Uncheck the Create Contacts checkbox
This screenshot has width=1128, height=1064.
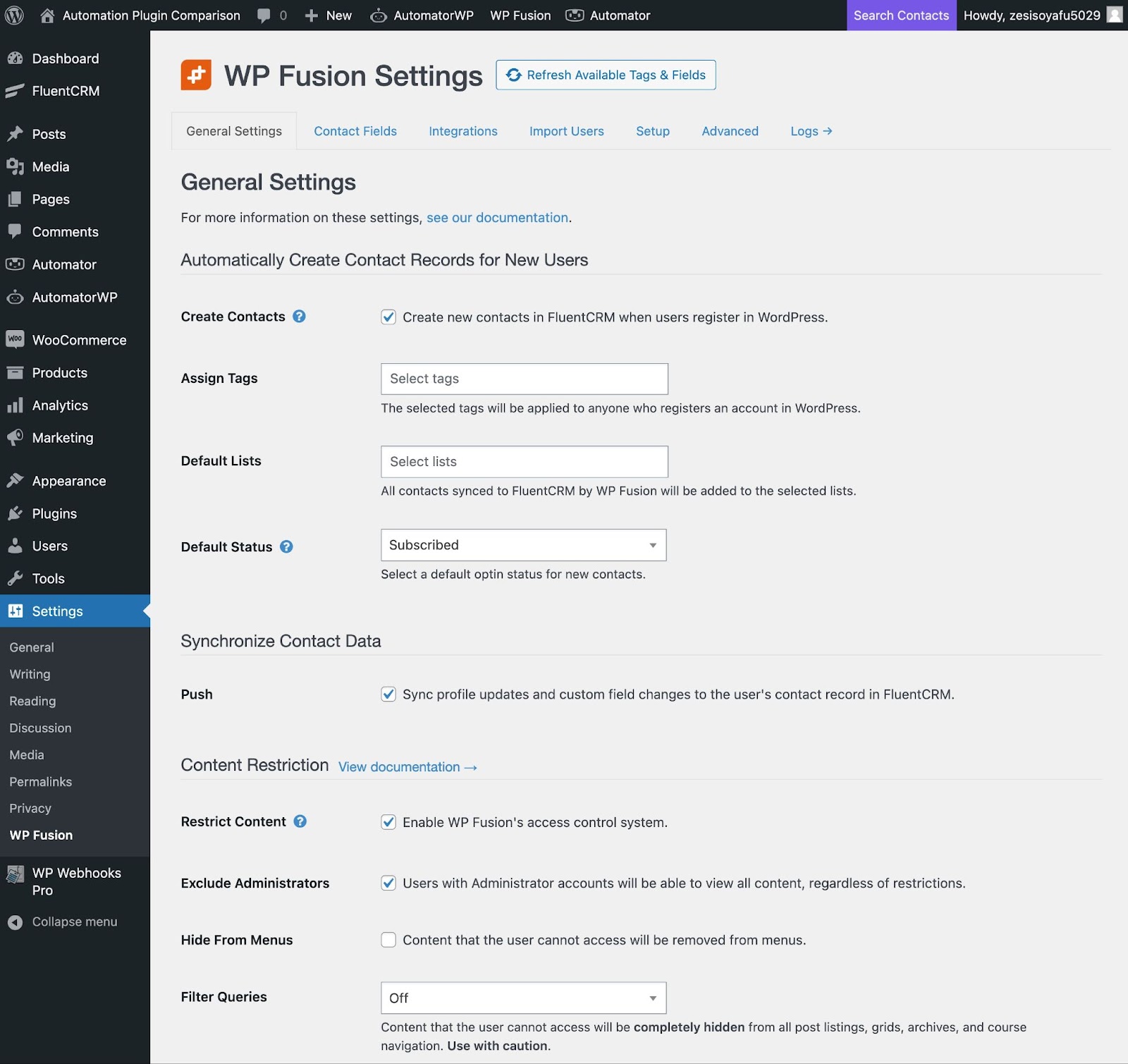388,317
